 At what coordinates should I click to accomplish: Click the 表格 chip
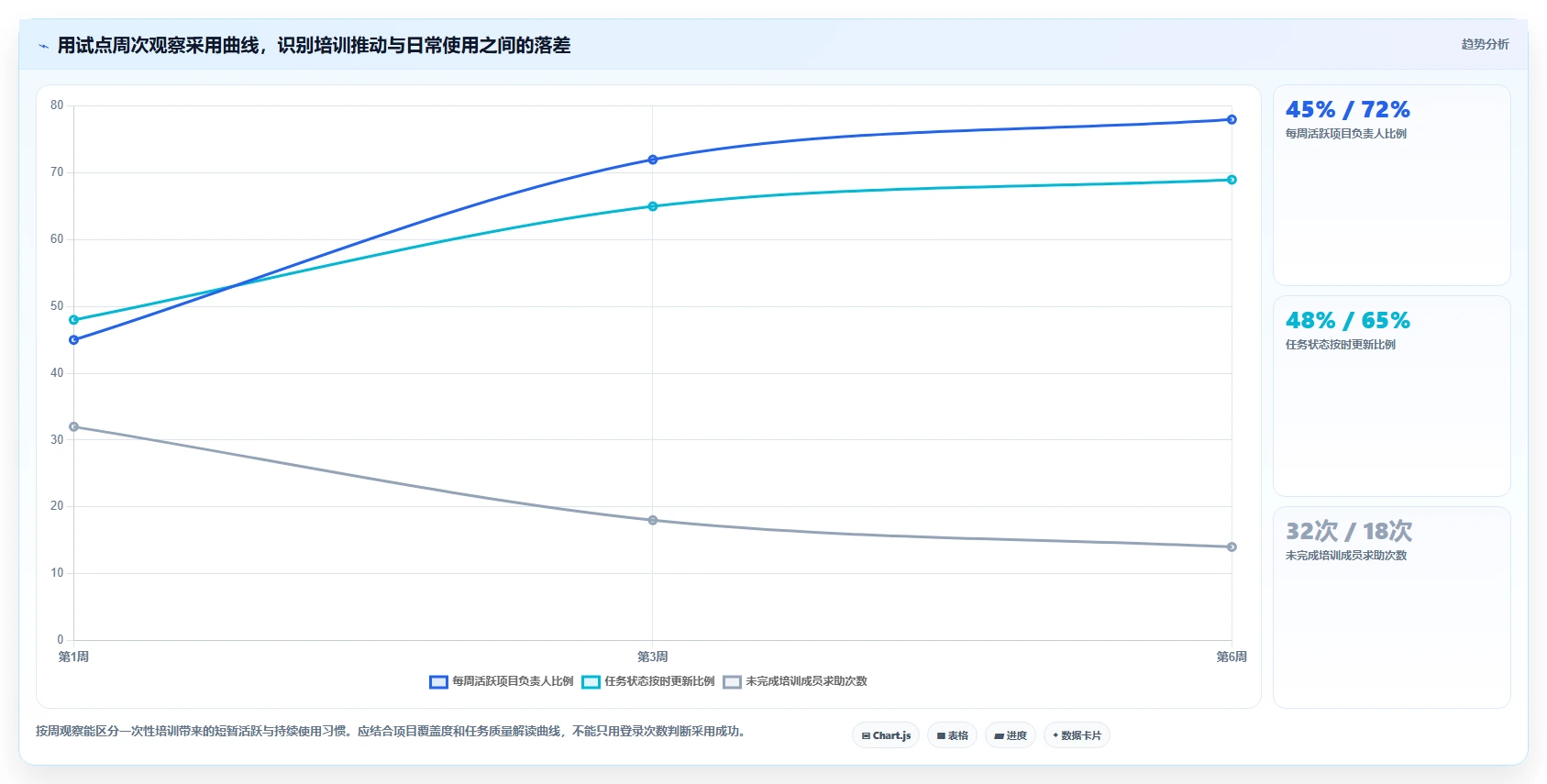[x=952, y=735]
